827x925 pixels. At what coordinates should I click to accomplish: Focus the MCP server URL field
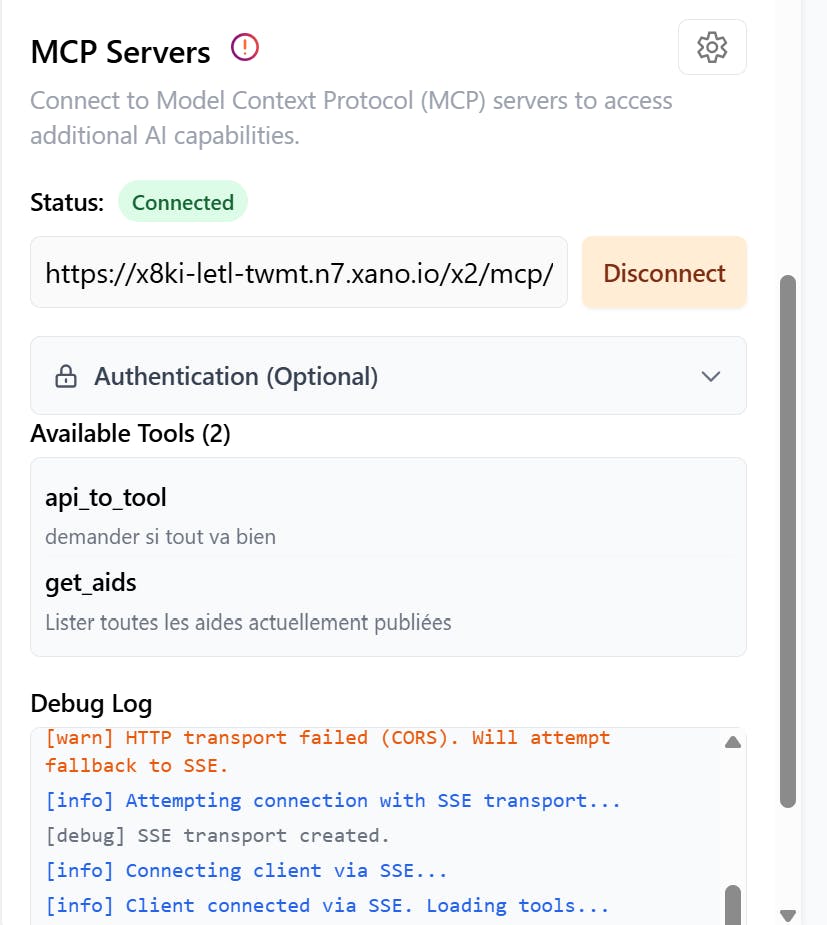pyautogui.click(x=299, y=273)
